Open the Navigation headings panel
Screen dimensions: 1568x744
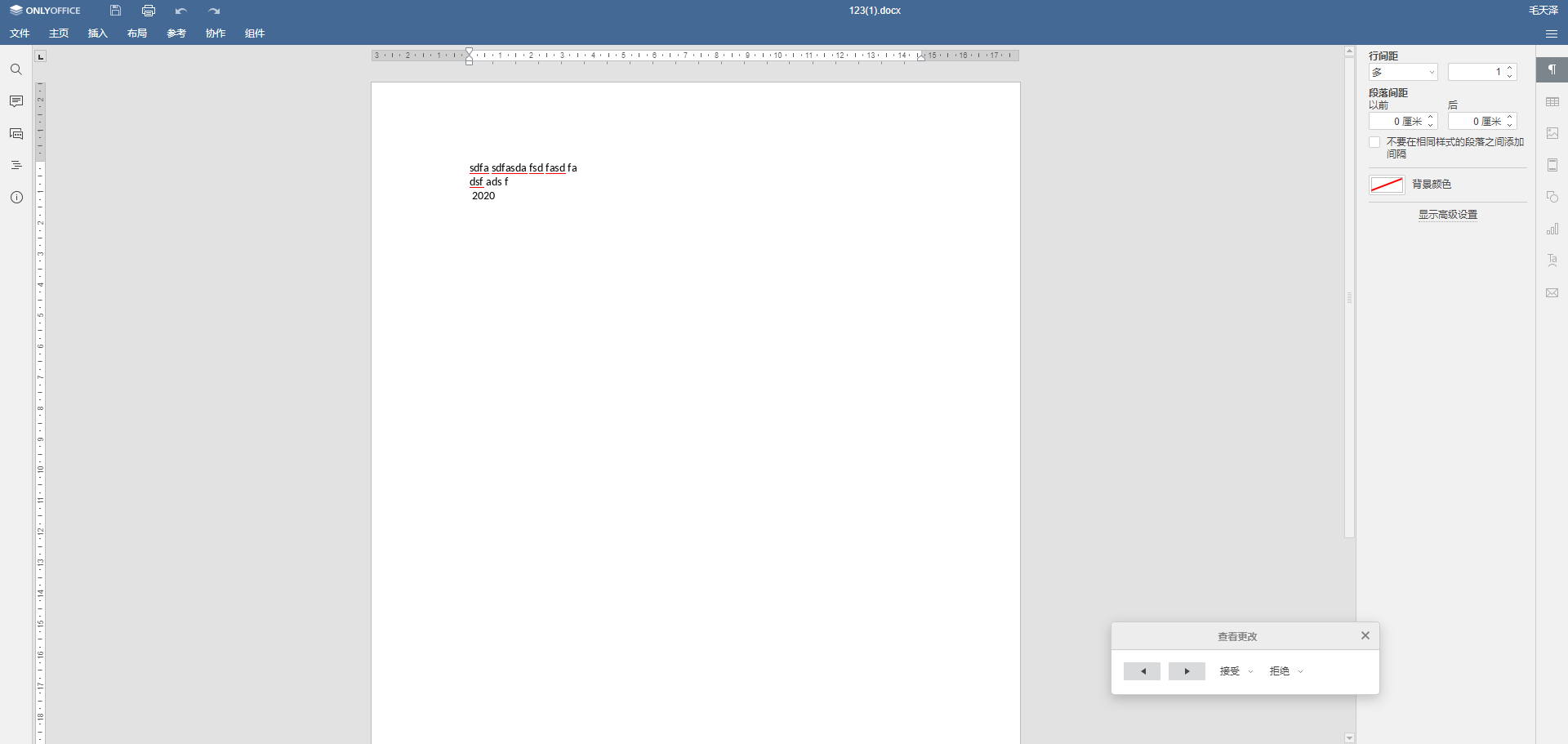(16, 165)
